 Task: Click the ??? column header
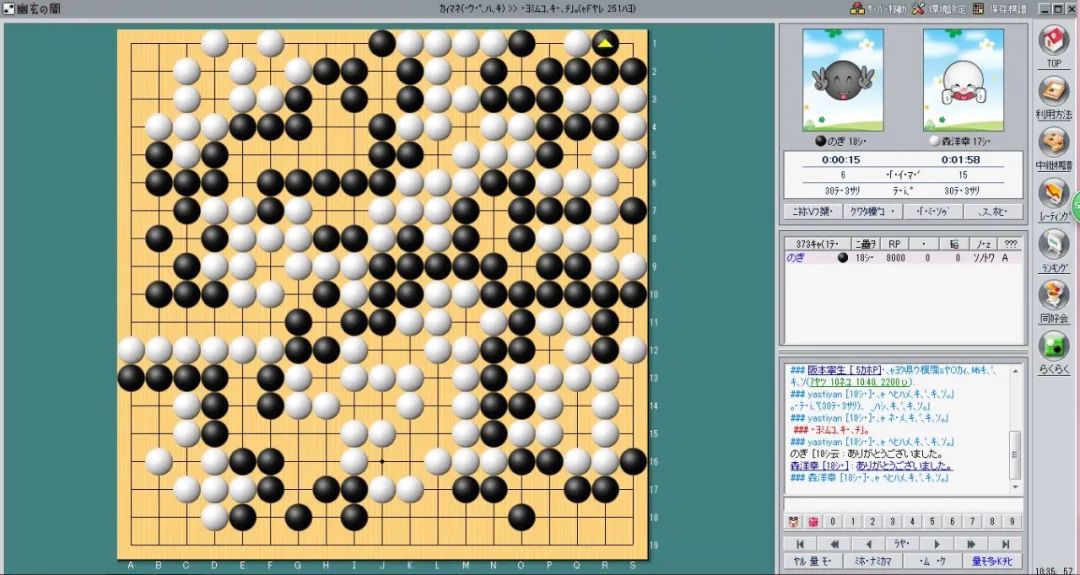coord(1010,244)
